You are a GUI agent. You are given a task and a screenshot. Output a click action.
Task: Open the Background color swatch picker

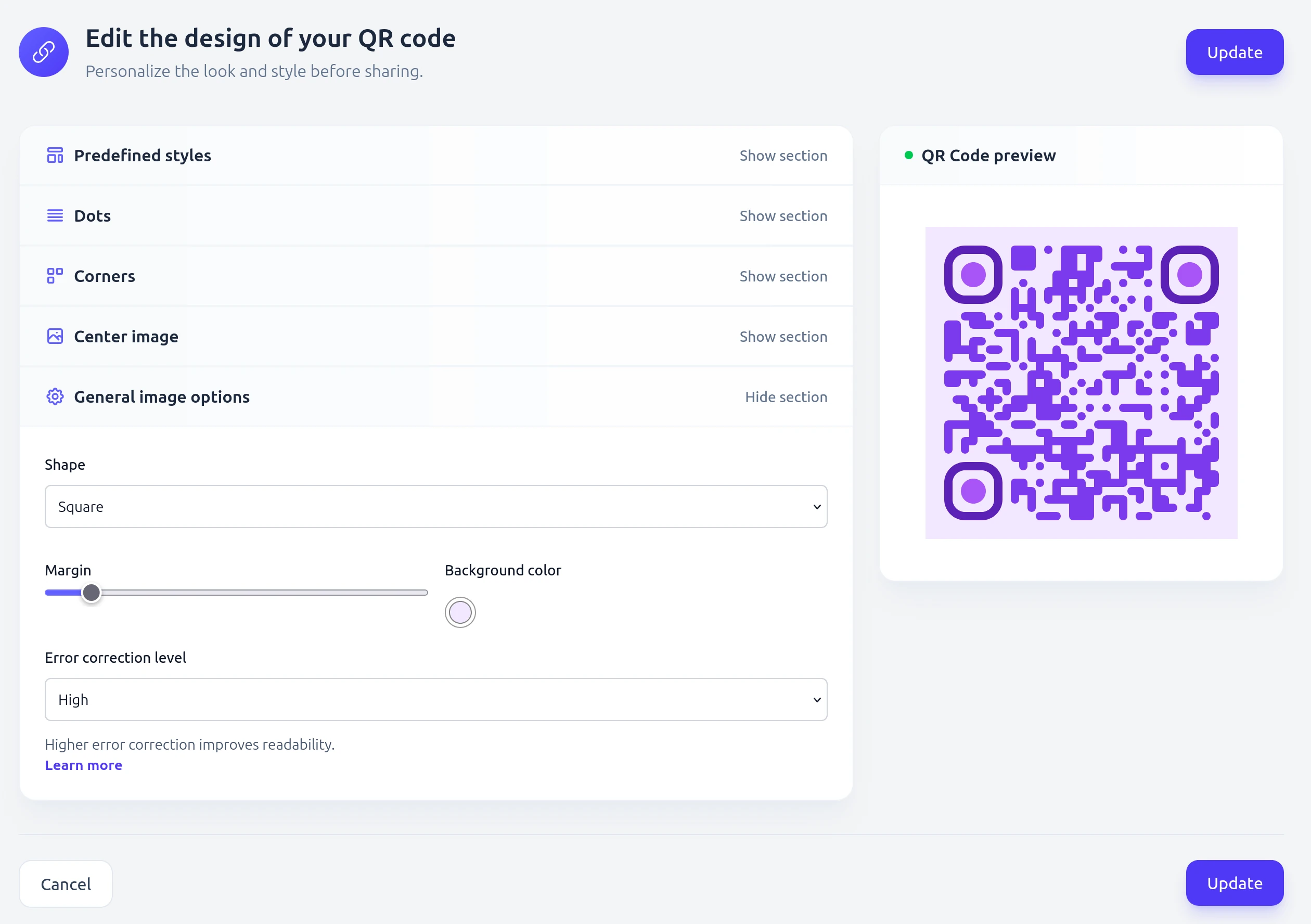tap(460, 612)
